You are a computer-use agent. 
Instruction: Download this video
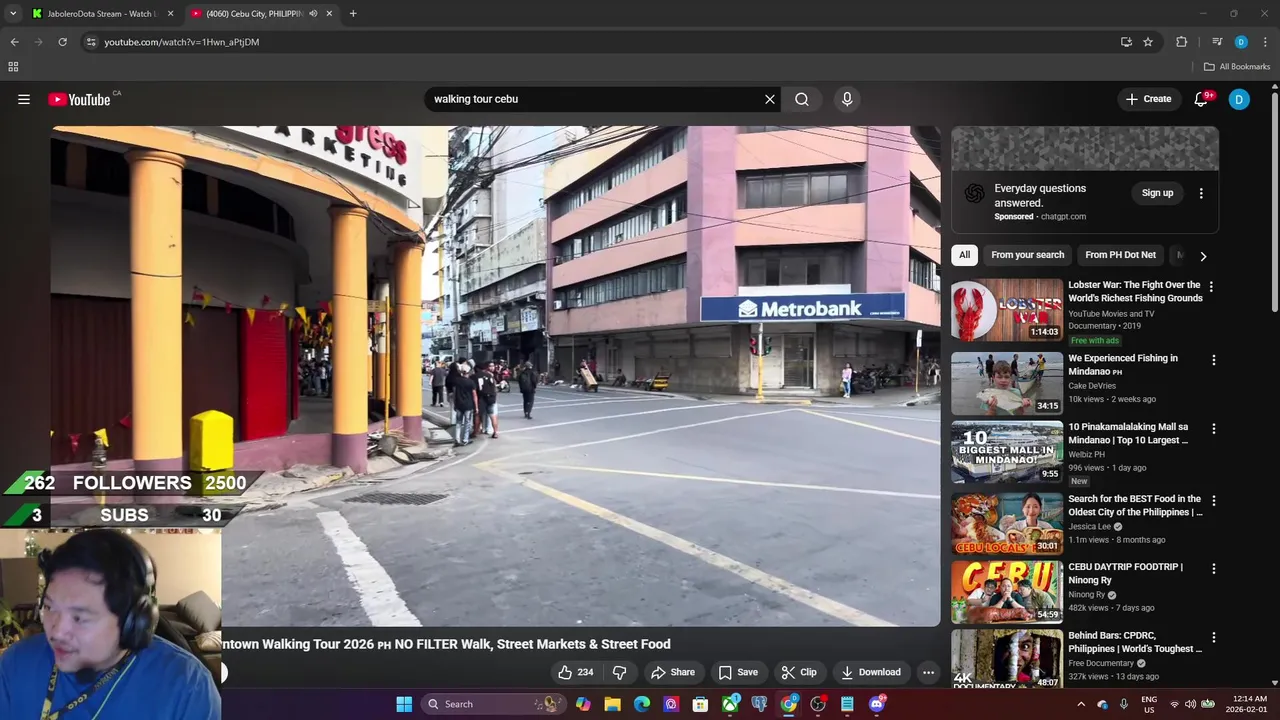[x=871, y=672]
